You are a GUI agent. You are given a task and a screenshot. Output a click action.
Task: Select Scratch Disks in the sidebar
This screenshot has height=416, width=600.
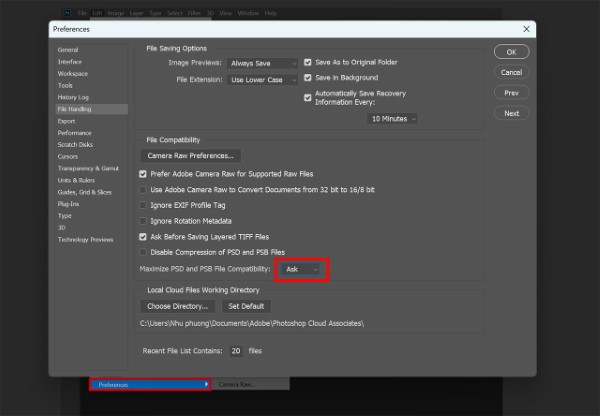click(76, 144)
